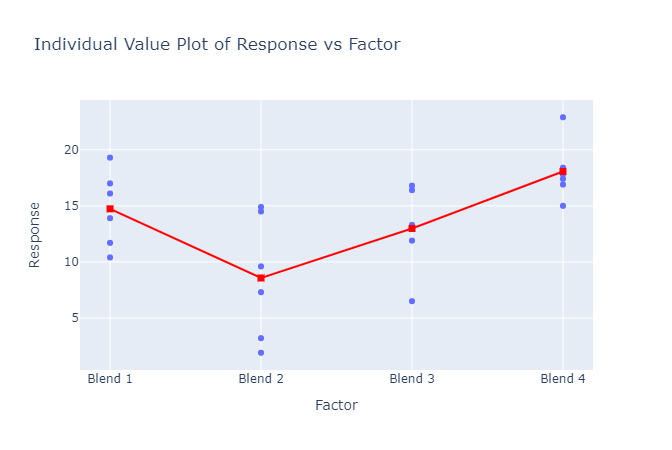The height and width of the screenshot is (450, 672).
Task: Click the chart title text
Action: click(x=217, y=44)
